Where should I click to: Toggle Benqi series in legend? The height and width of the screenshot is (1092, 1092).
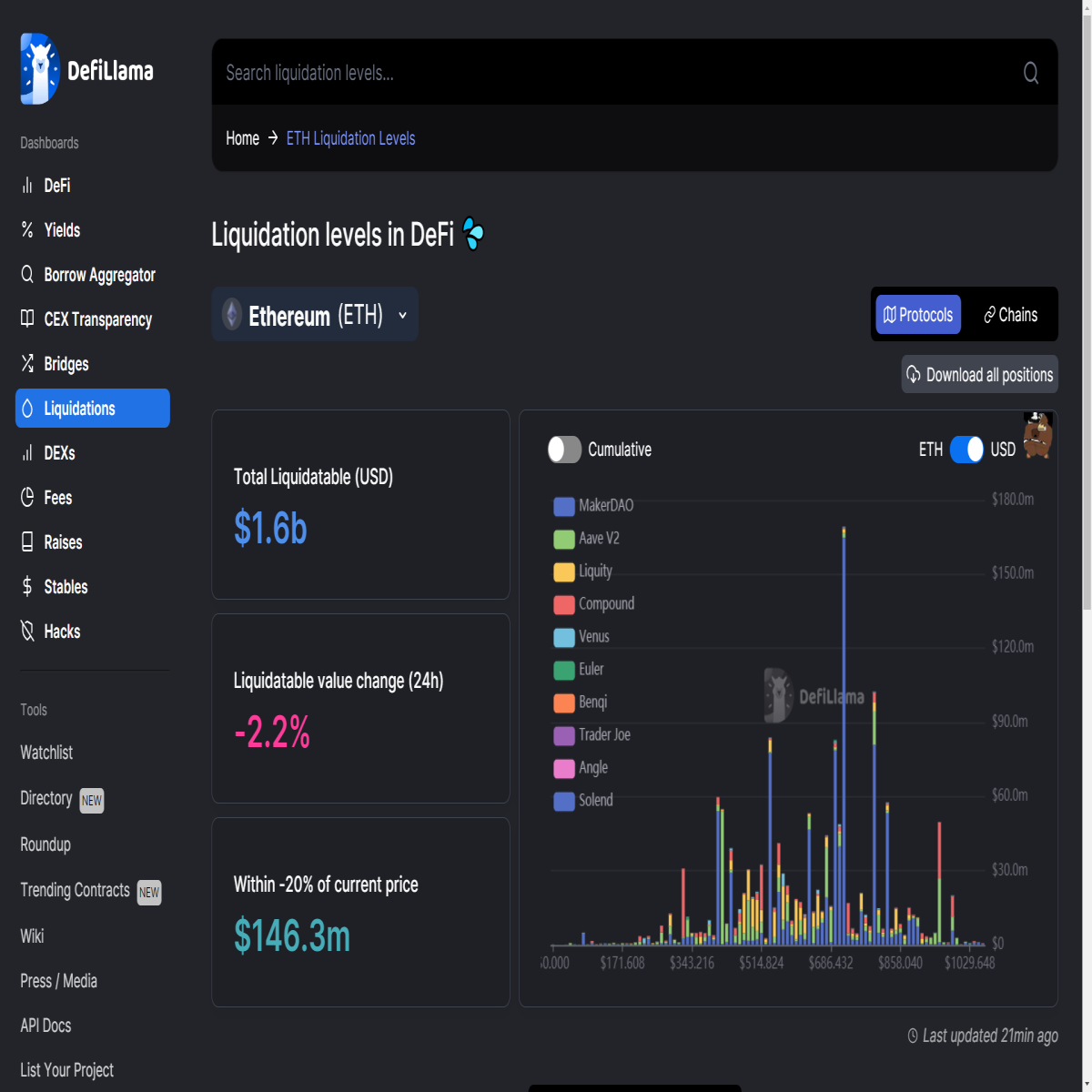581,702
